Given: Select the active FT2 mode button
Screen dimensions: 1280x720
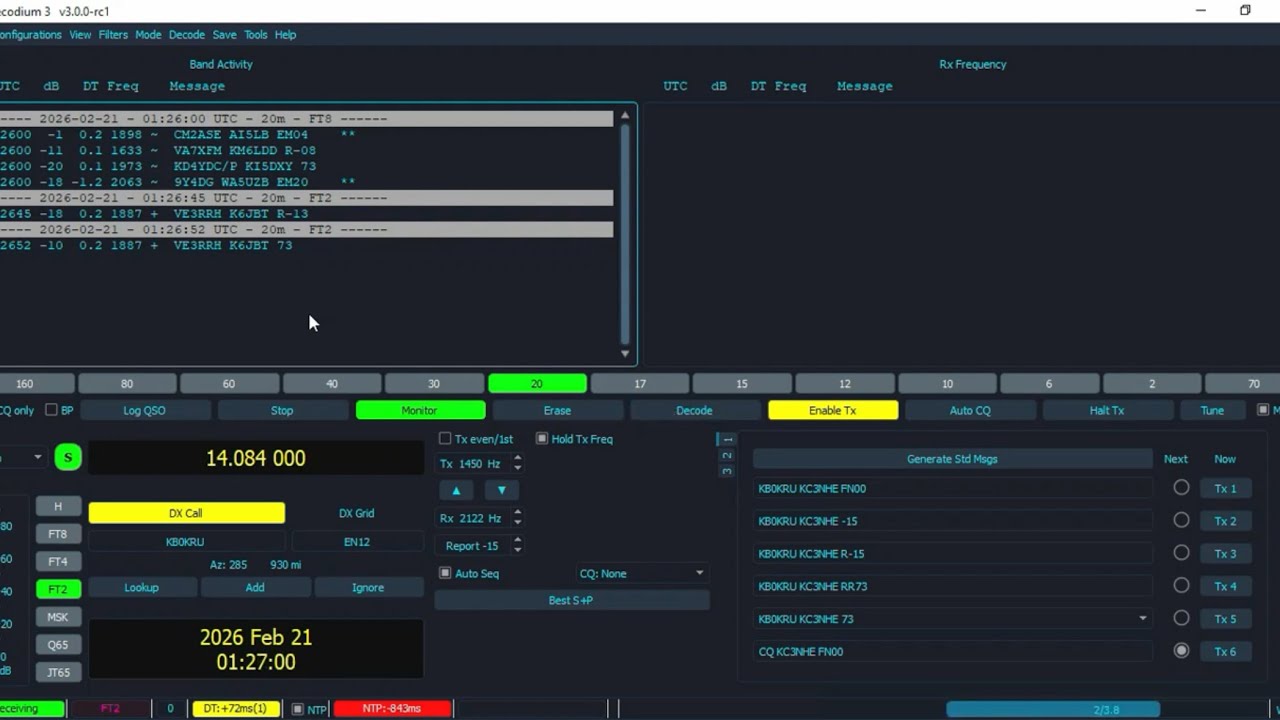Looking at the screenshot, I should click(58, 589).
